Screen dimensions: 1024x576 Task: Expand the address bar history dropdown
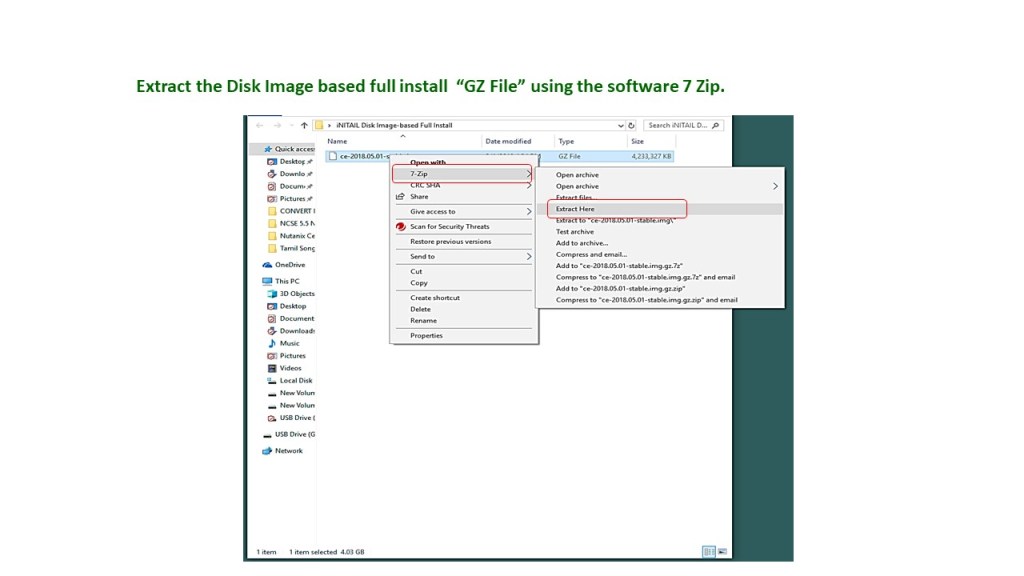click(x=621, y=126)
